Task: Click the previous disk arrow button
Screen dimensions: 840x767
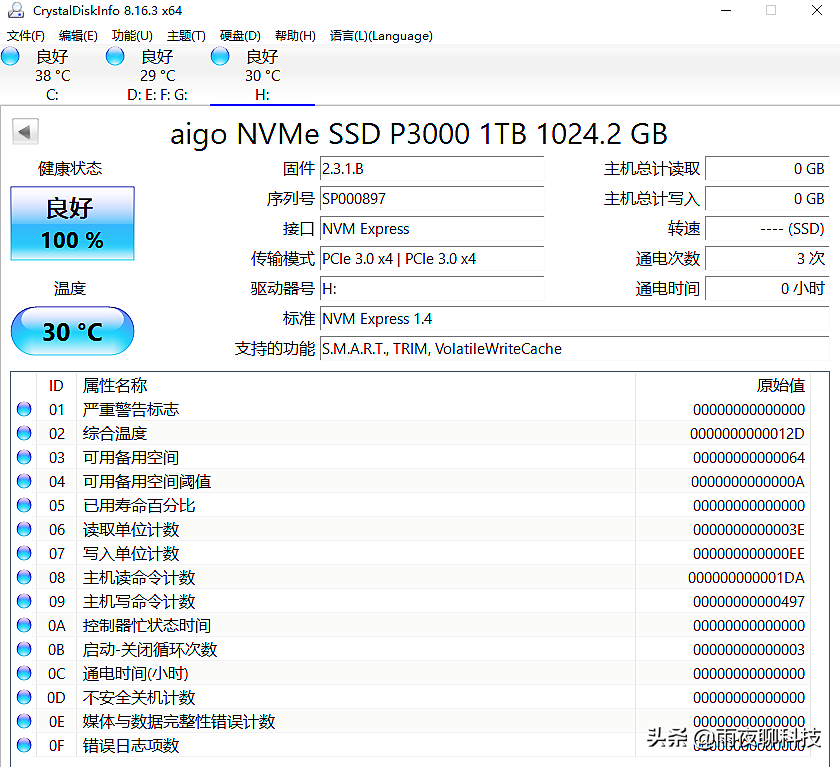Action: click(25, 132)
